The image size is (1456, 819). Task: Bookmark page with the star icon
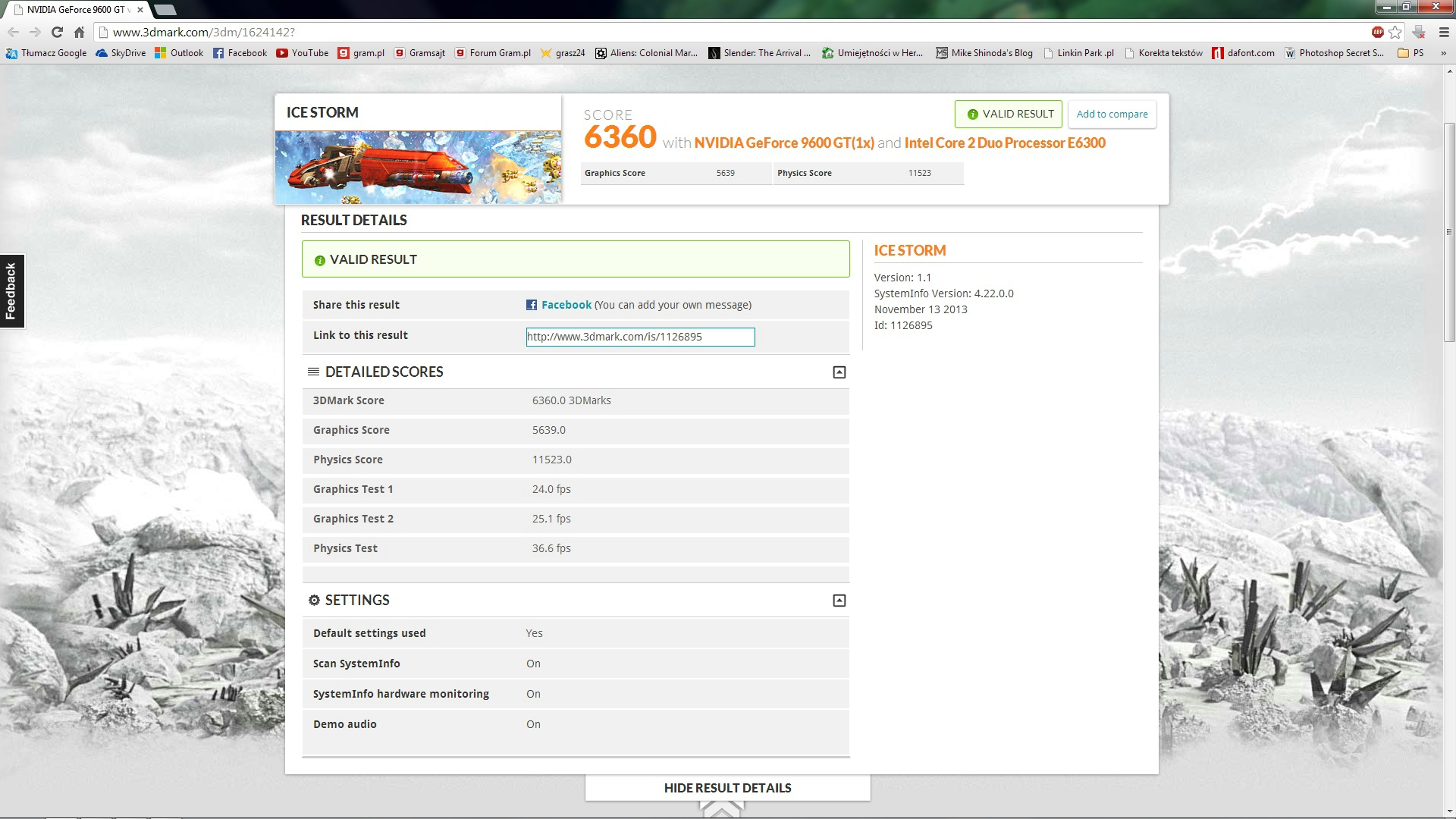pos(1395,32)
